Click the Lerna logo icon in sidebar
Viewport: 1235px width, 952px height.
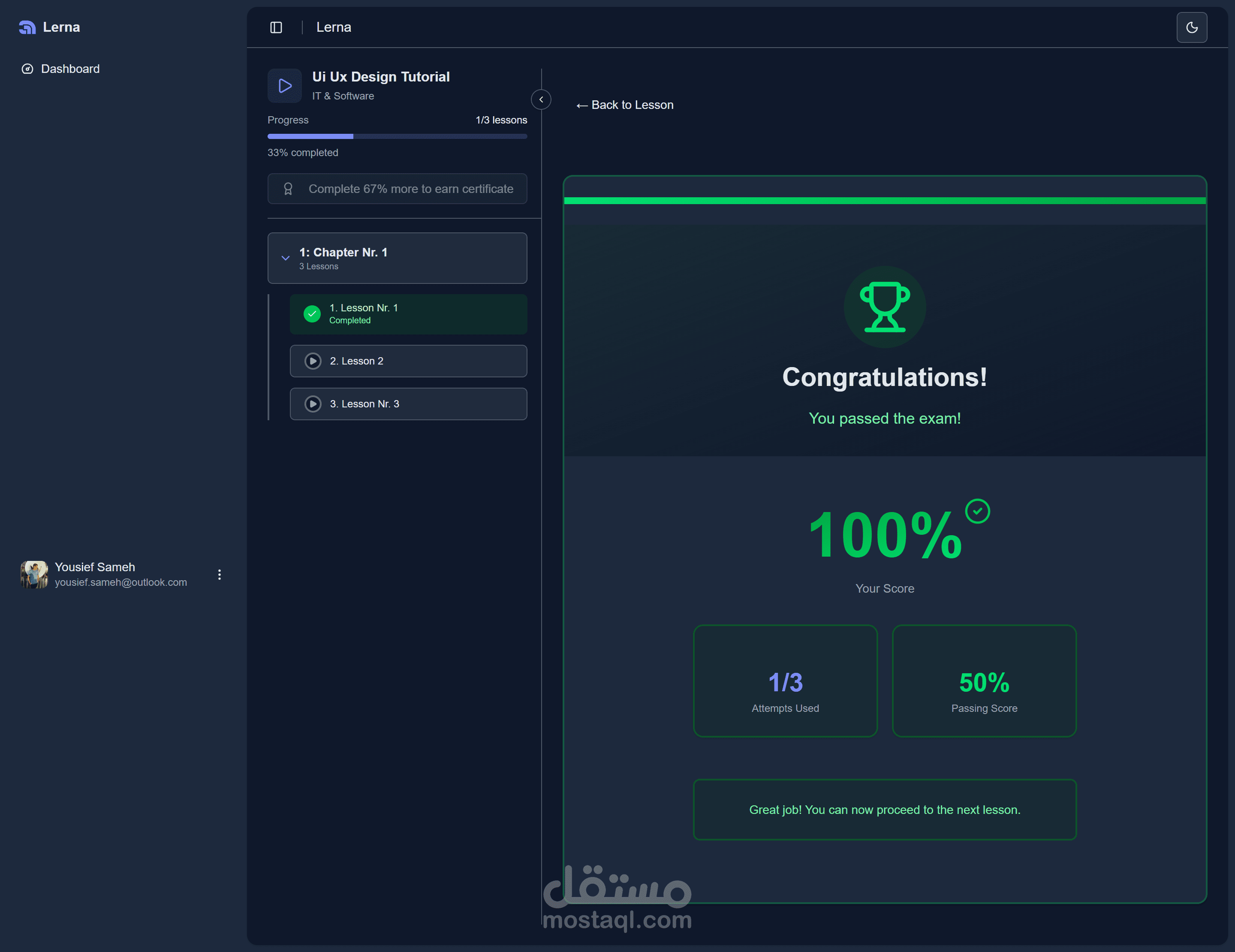click(27, 27)
